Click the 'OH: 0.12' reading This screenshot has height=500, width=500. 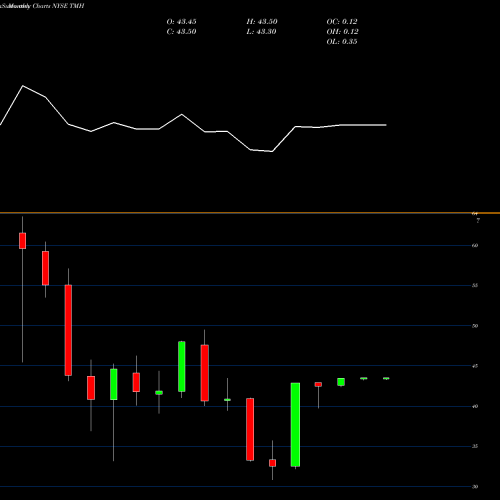[342, 32]
